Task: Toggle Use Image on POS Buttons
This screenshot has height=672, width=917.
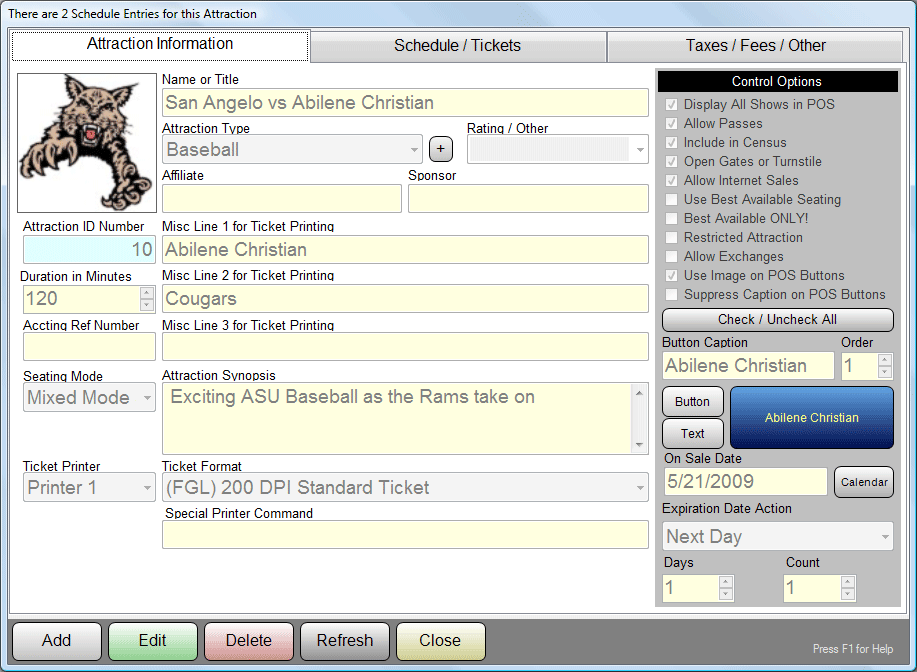Action: (671, 275)
